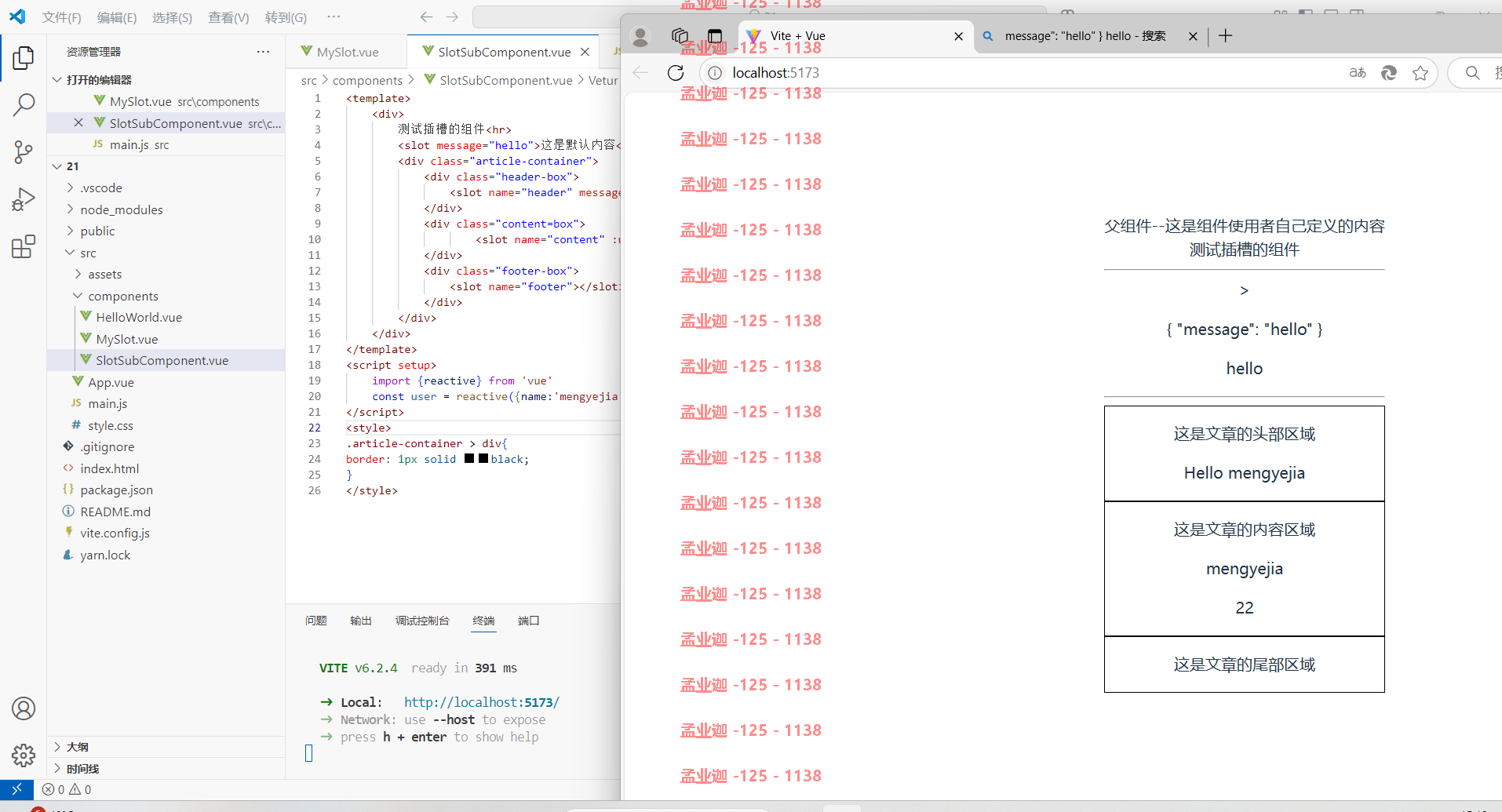Open the Extensions view

[24, 247]
